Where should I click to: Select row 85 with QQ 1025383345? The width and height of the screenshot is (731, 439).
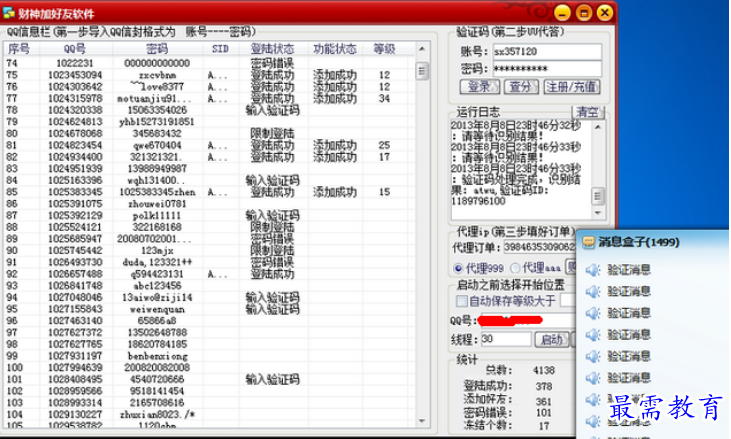pyautogui.click(x=209, y=192)
